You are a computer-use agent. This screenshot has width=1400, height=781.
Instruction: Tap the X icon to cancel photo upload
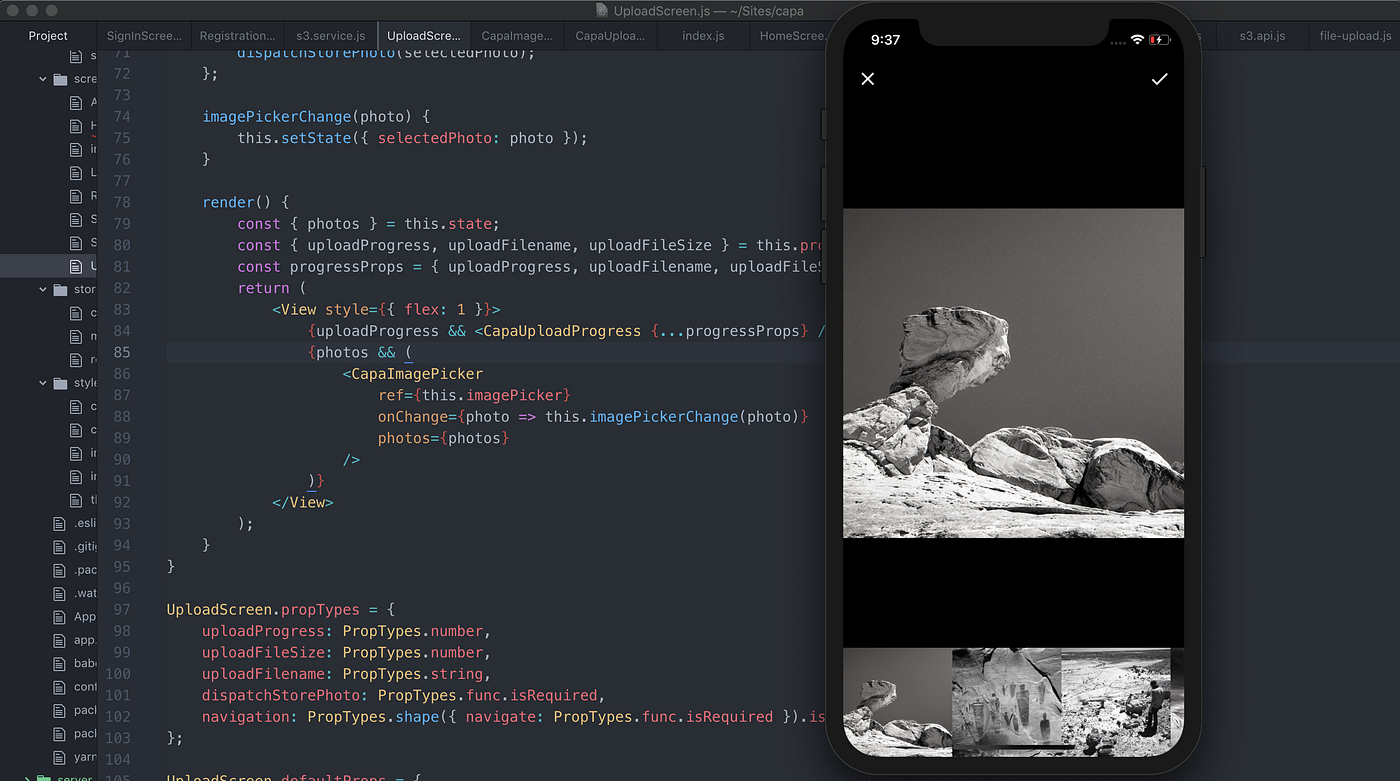point(867,78)
